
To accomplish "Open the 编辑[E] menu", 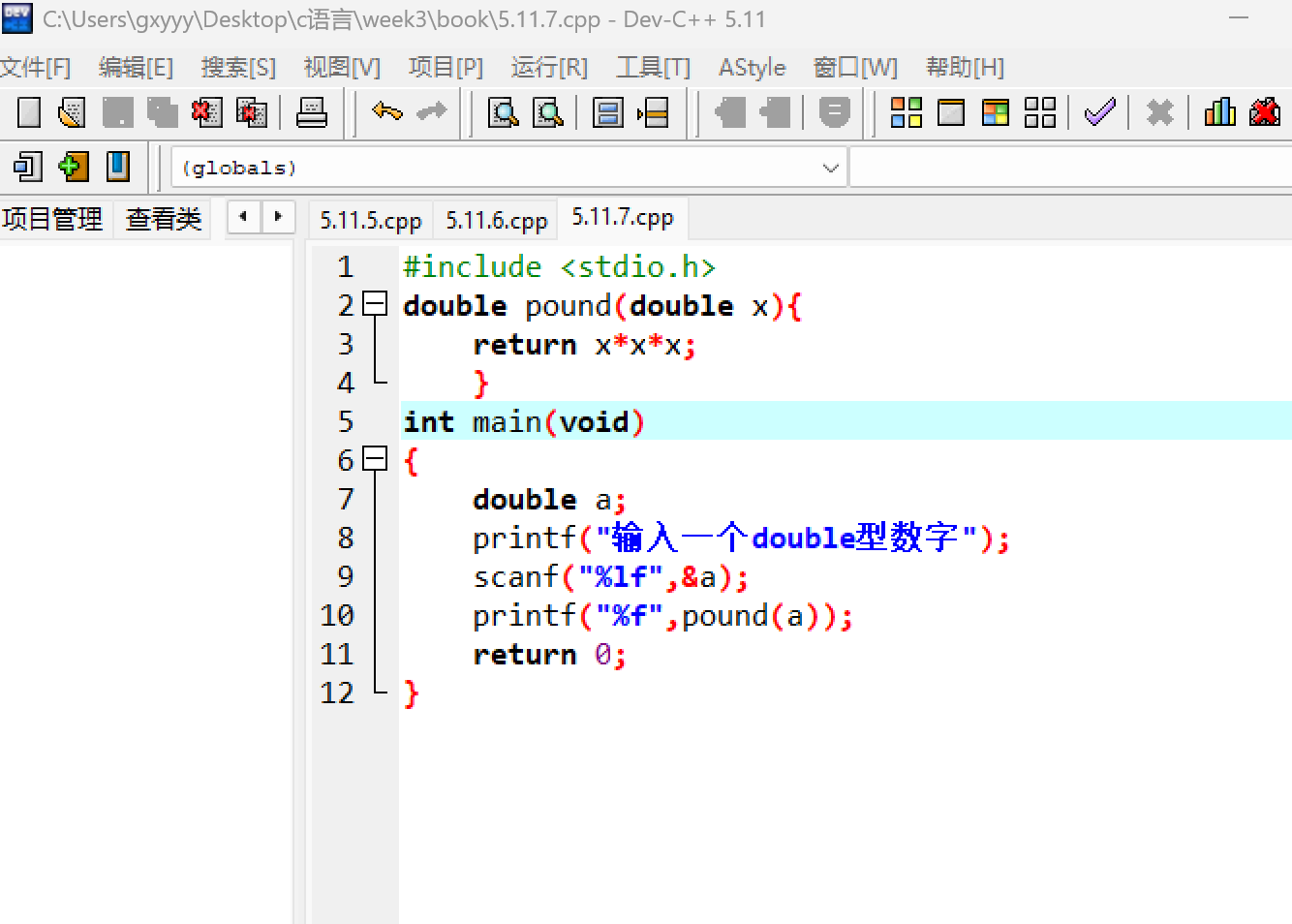I will 136,68.
